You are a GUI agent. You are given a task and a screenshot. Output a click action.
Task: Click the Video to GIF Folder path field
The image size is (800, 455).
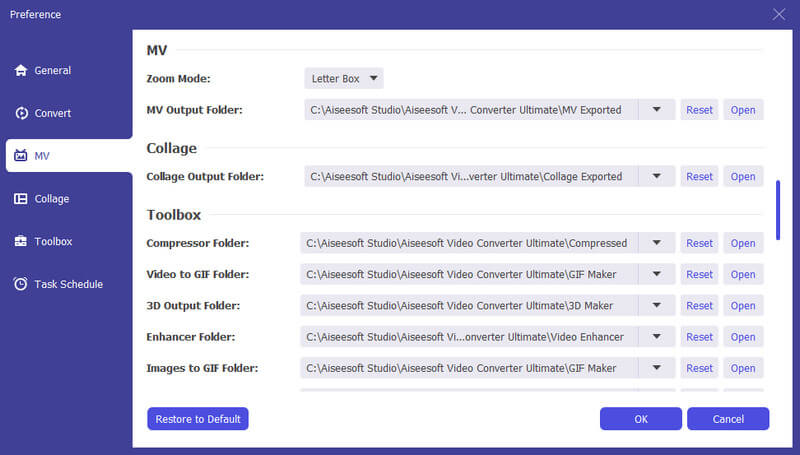tap(469, 274)
